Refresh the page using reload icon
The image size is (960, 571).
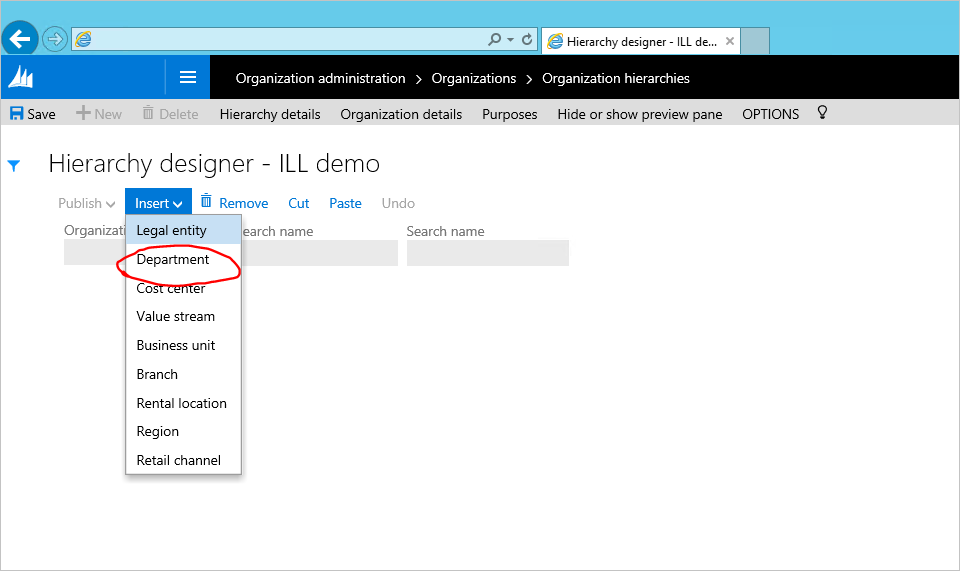pos(527,40)
